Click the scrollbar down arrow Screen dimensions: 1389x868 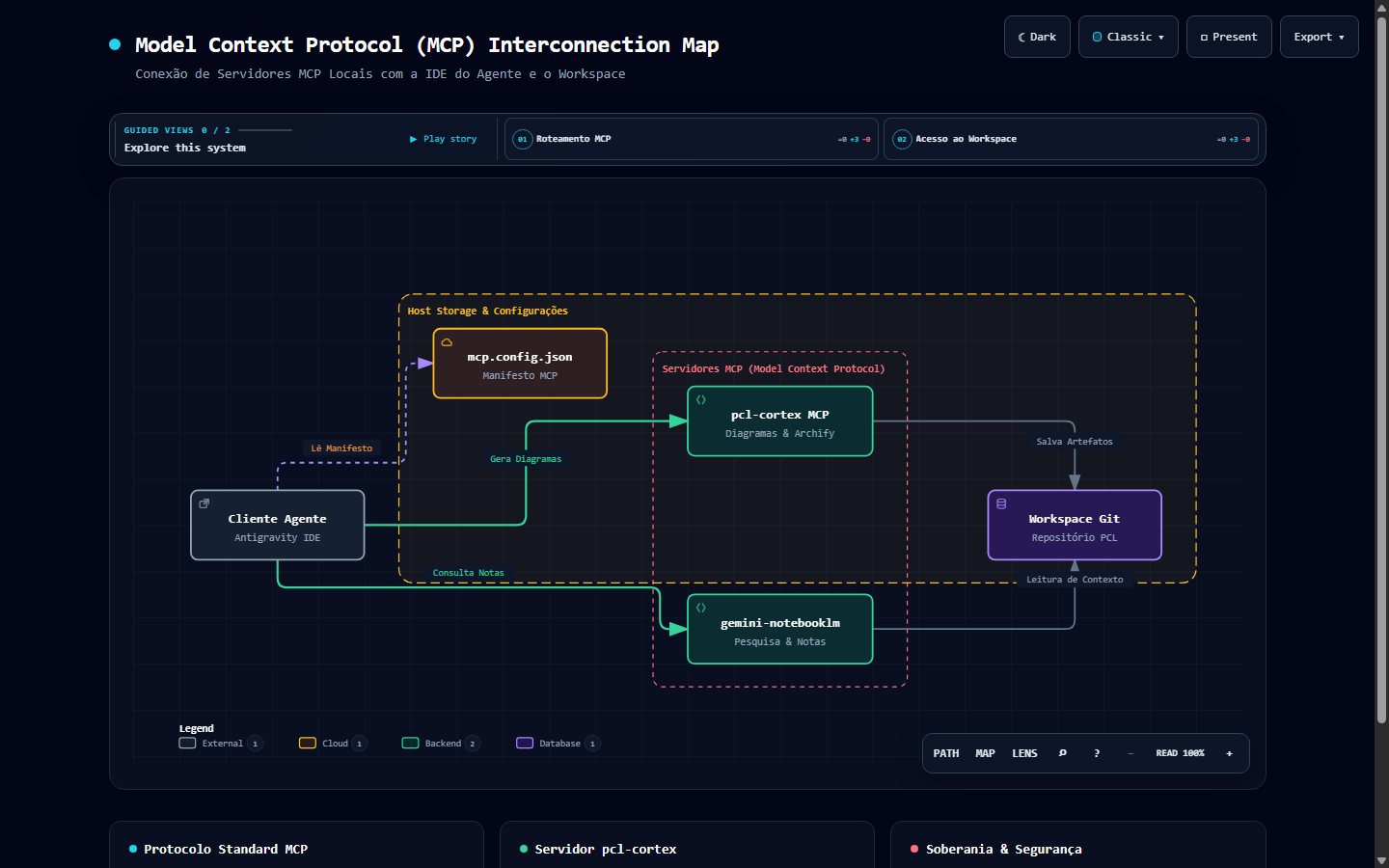tap(1381, 860)
